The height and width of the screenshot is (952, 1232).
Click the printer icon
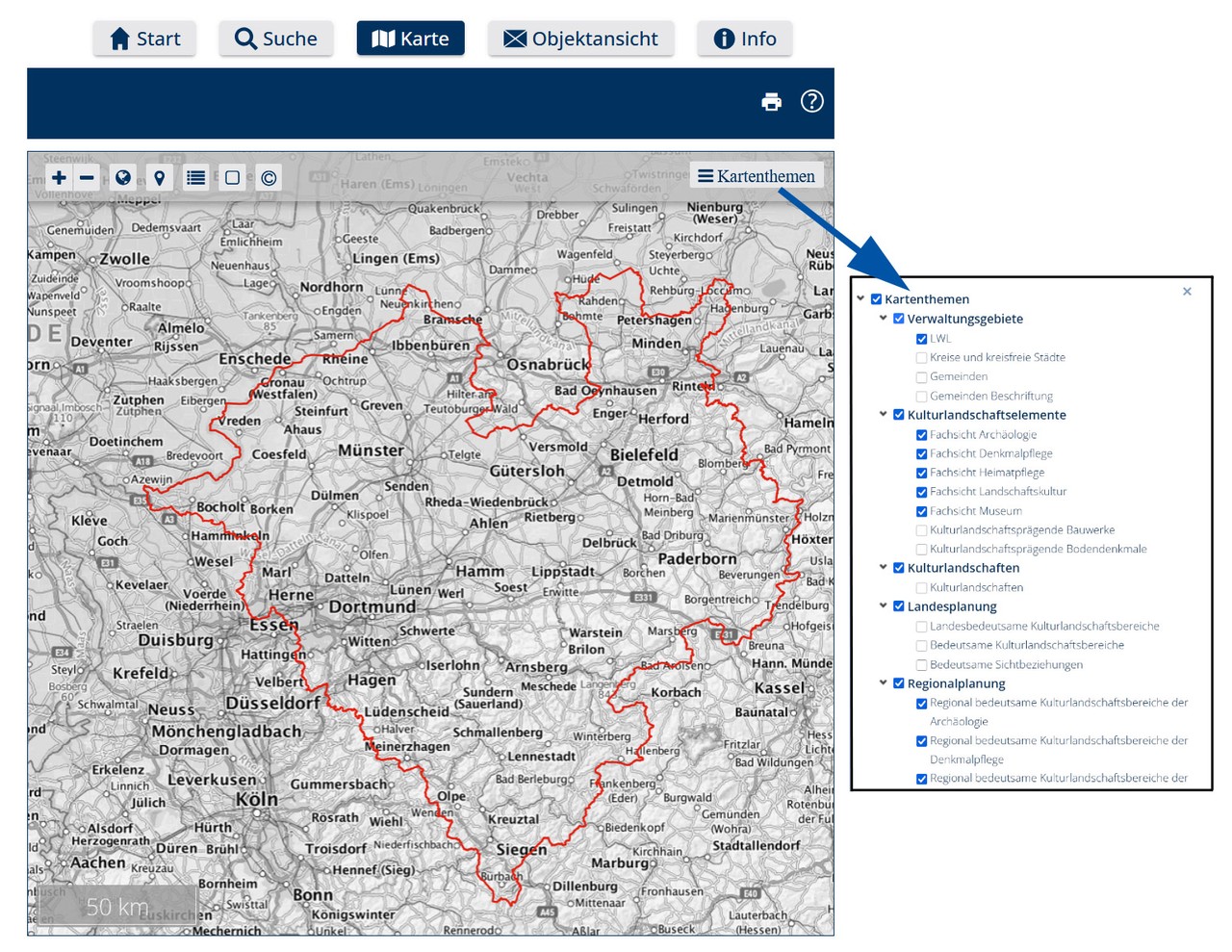[x=772, y=101]
